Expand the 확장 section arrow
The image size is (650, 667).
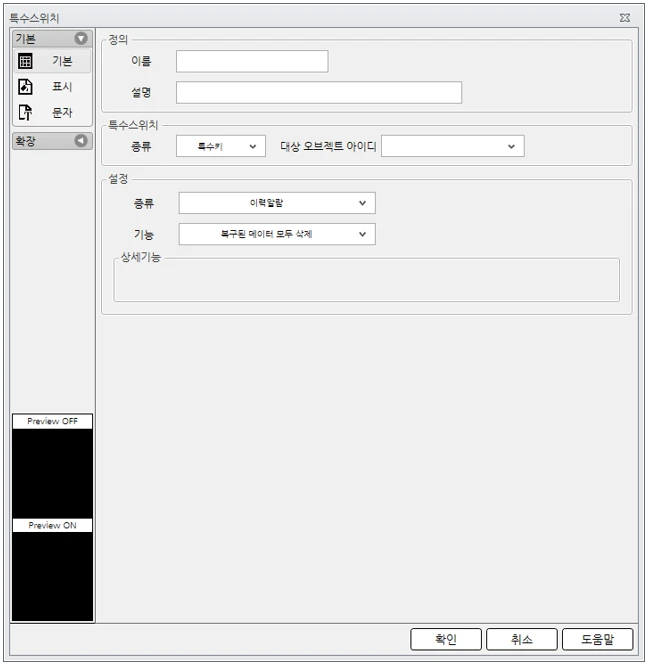pos(81,141)
